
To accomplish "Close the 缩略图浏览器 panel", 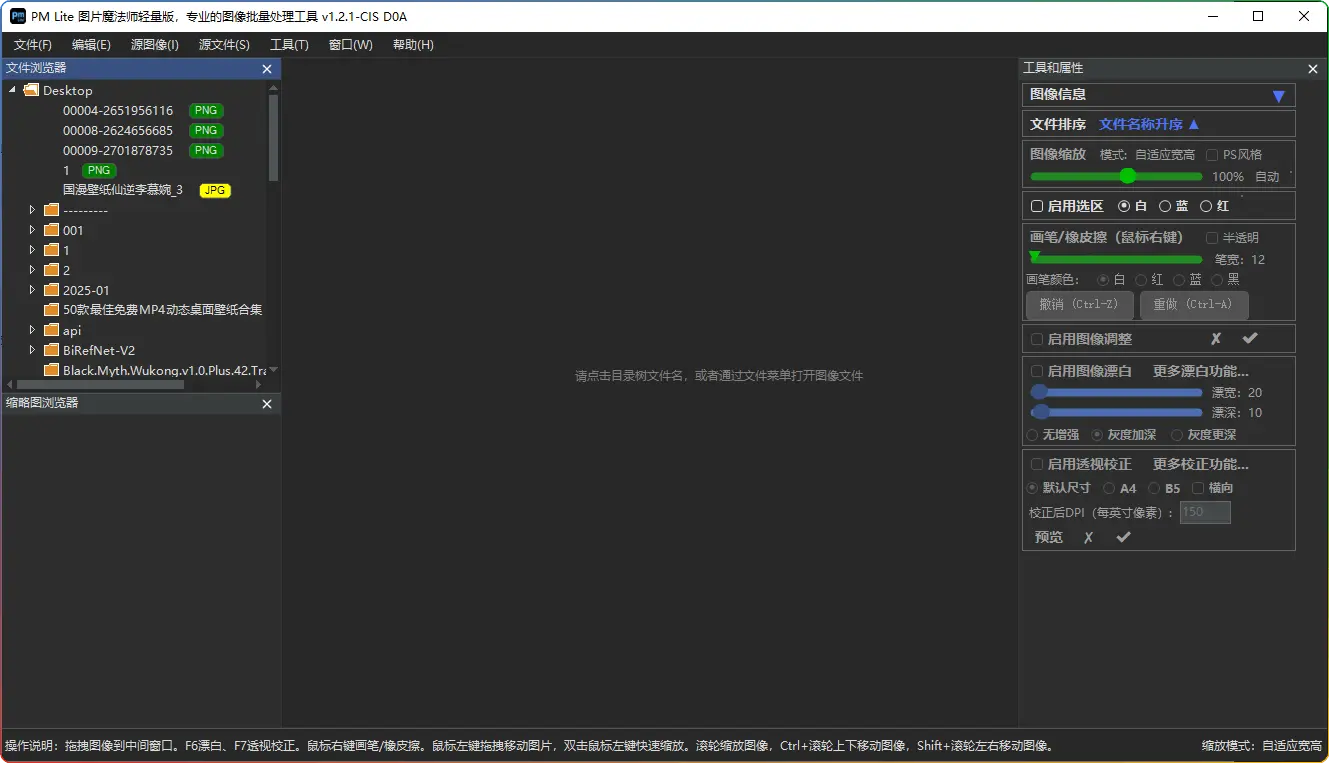I will click(x=267, y=404).
